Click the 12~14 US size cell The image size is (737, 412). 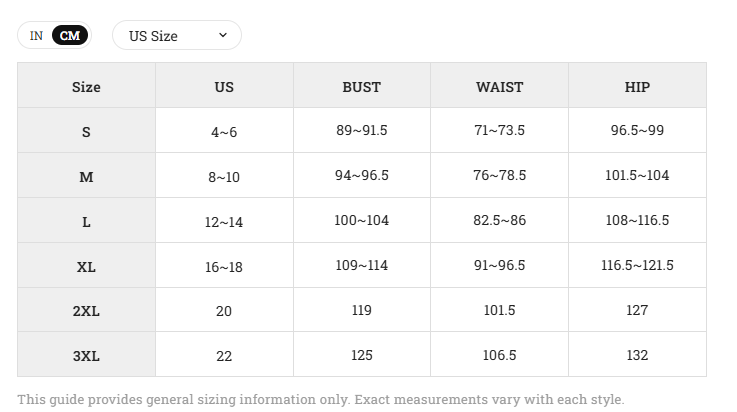click(x=224, y=222)
